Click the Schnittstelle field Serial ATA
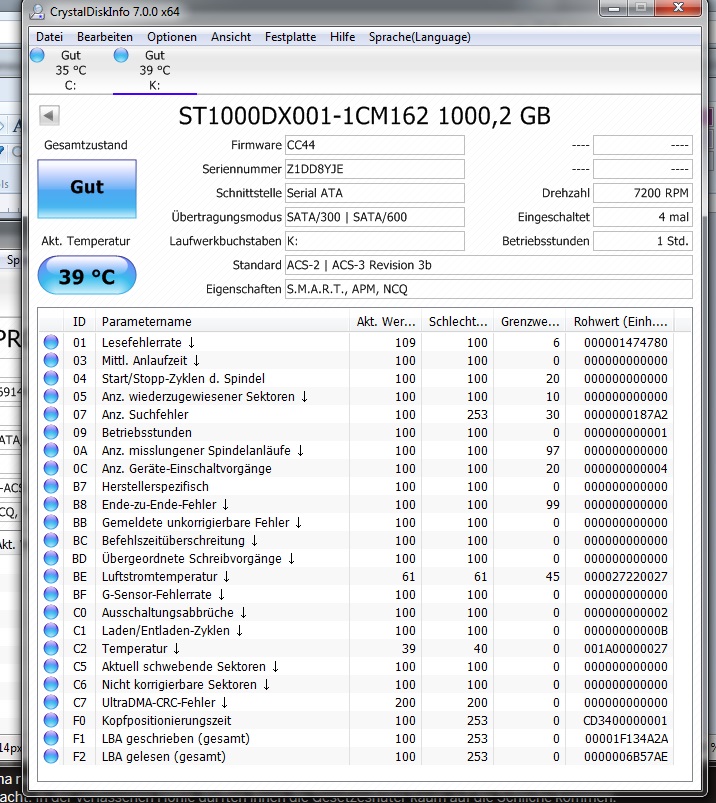Image resolution: width=716 pixels, height=803 pixels. [x=374, y=193]
